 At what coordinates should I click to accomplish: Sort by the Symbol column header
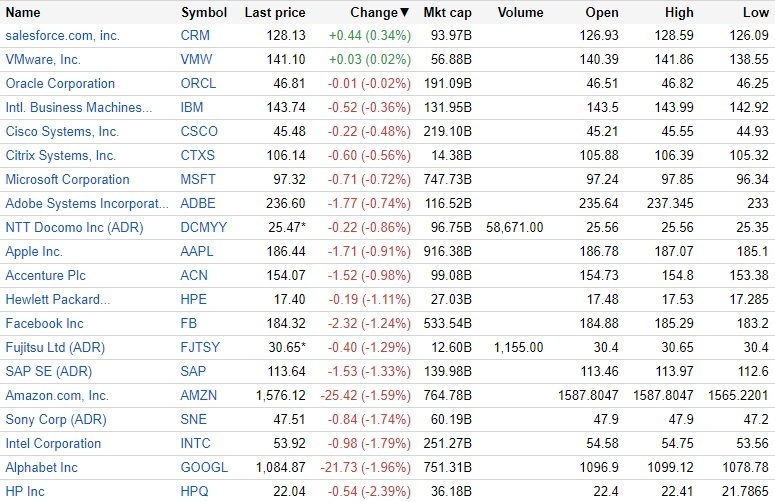(204, 13)
